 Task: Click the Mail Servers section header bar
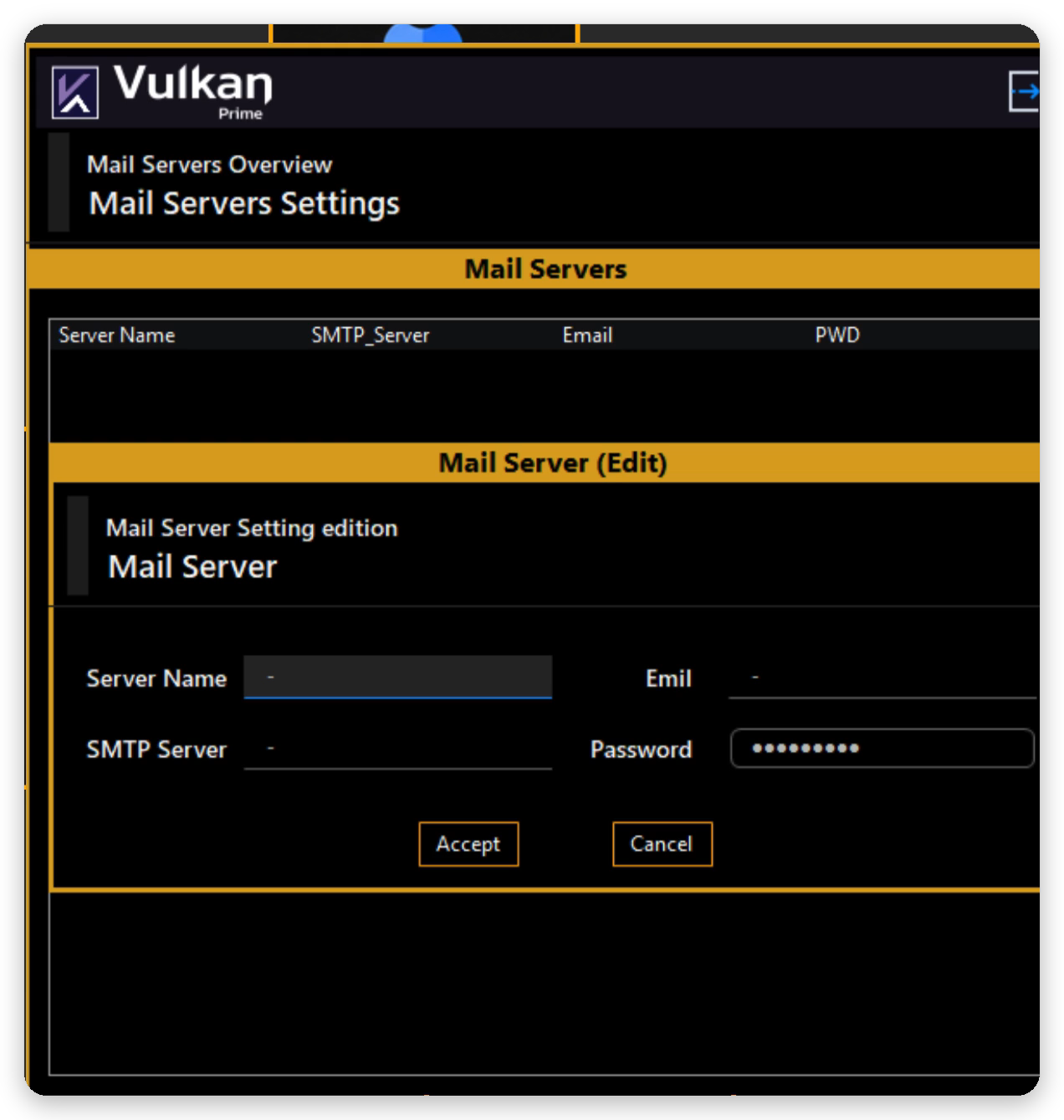pos(534,268)
